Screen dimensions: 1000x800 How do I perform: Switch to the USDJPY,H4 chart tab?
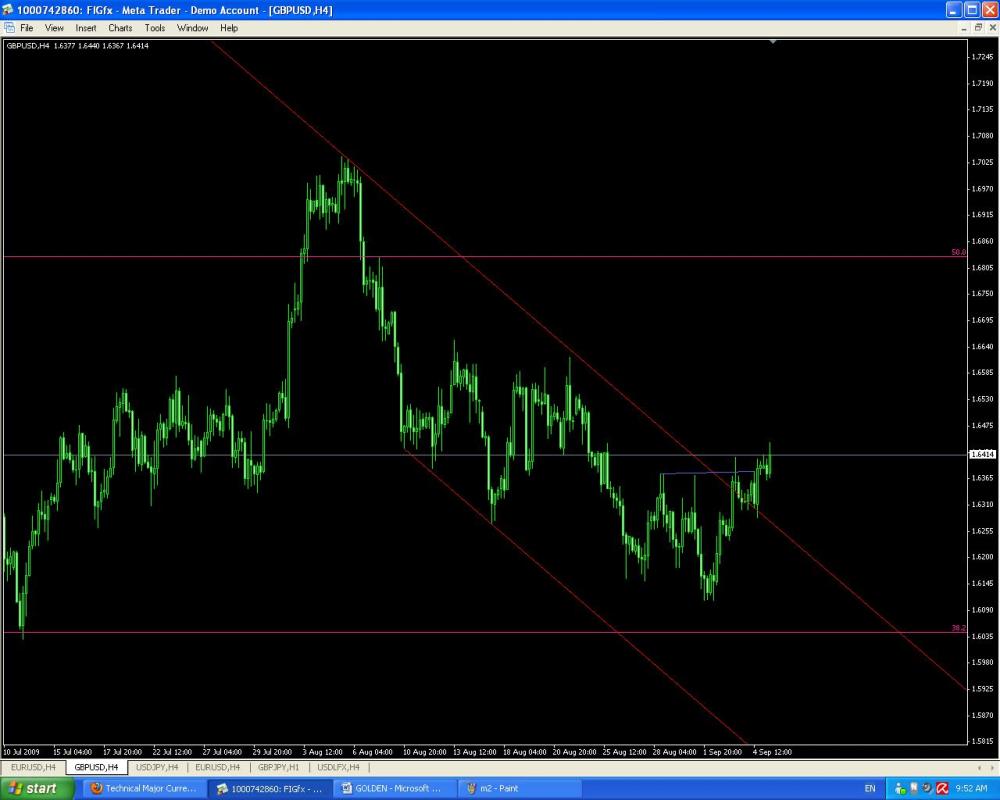pyautogui.click(x=157, y=767)
